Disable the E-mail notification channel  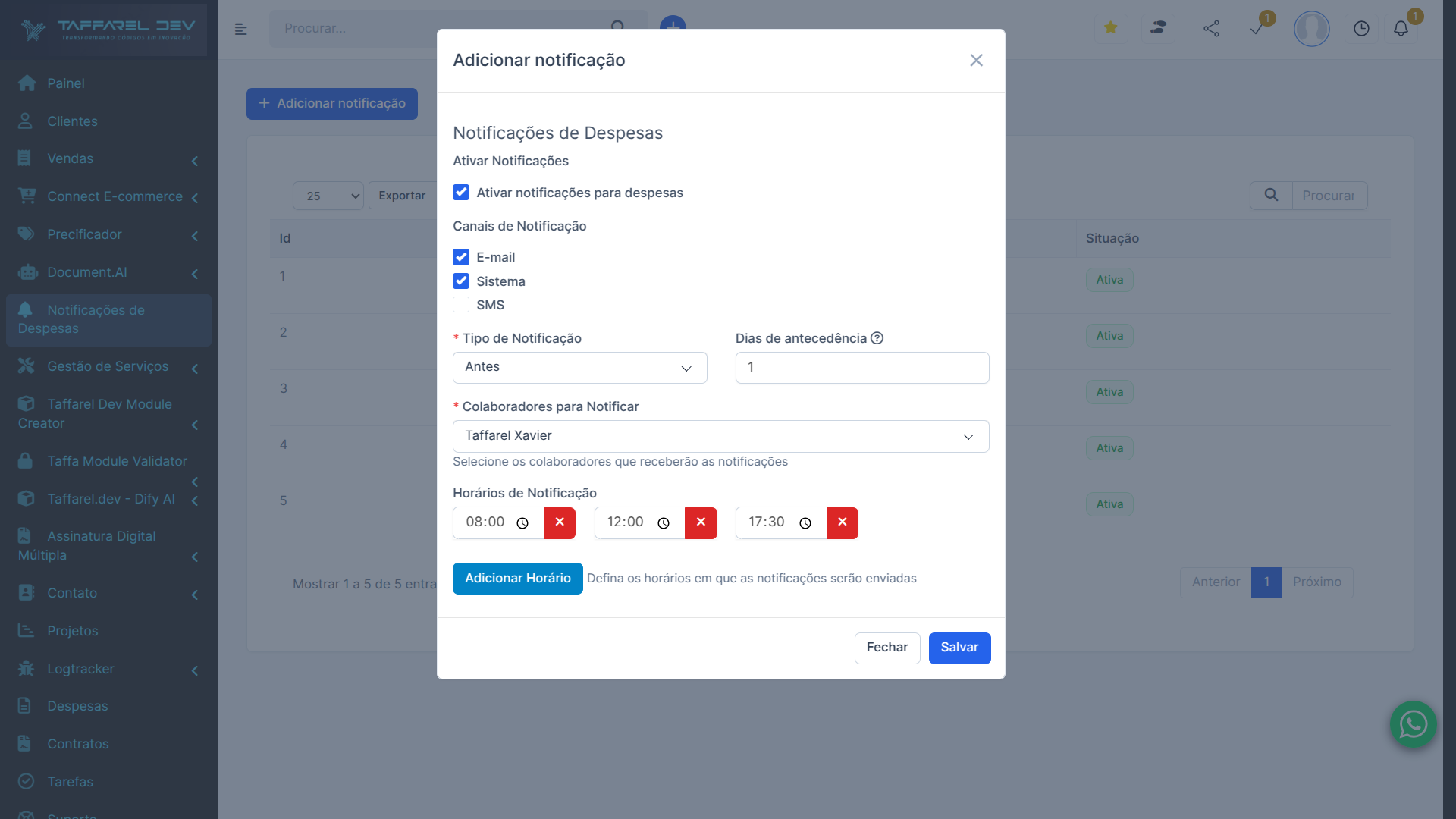click(461, 257)
